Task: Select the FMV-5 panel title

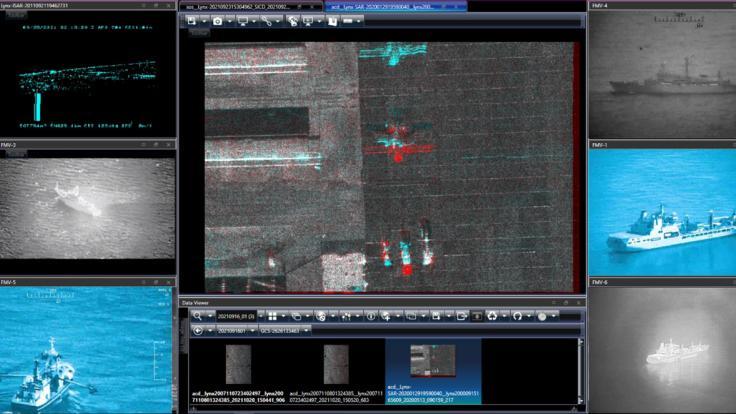Action: pyautogui.click(x=8, y=282)
